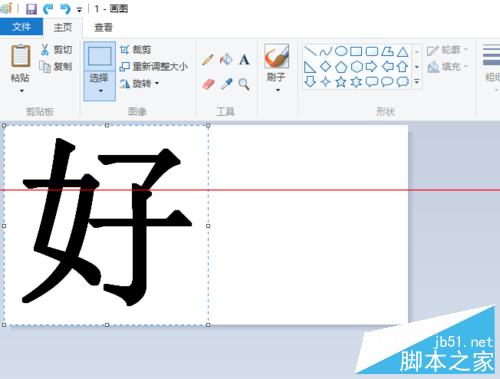
Task: Click the bottom-center selection resize handle
Action: click(107, 324)
